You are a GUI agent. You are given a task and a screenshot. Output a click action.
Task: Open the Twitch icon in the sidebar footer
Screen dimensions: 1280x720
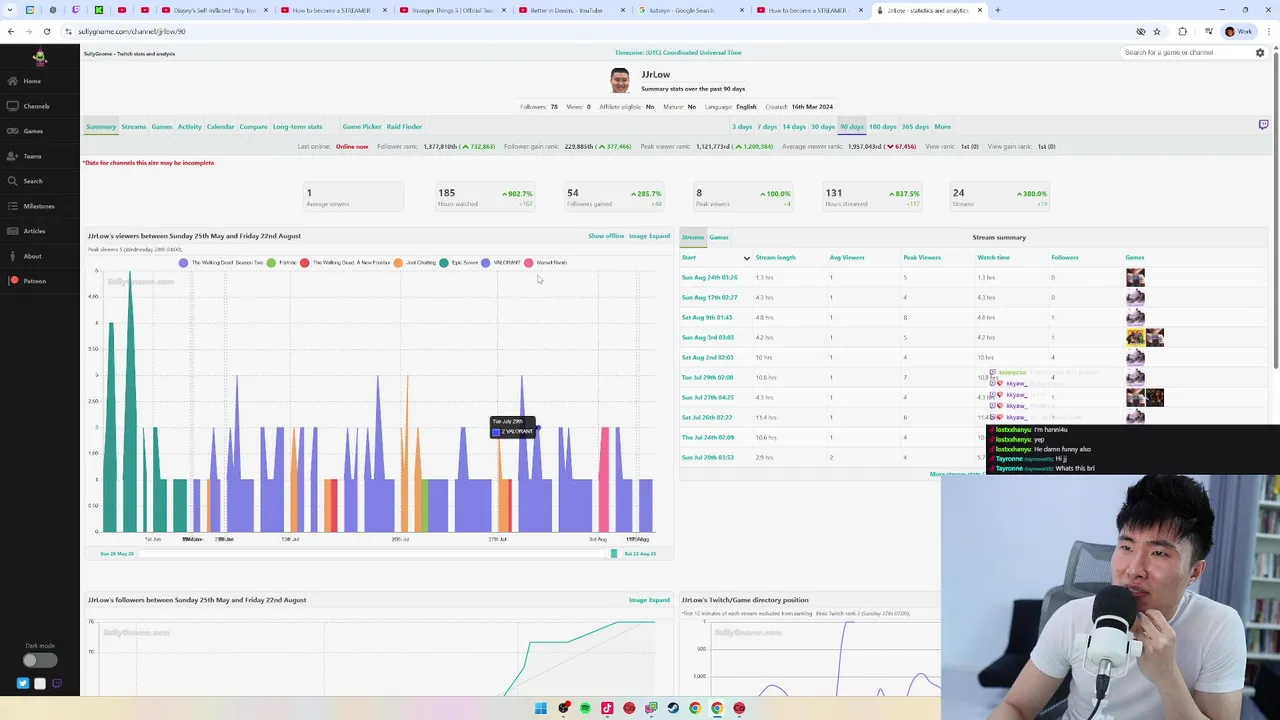(x=57, y=684)
